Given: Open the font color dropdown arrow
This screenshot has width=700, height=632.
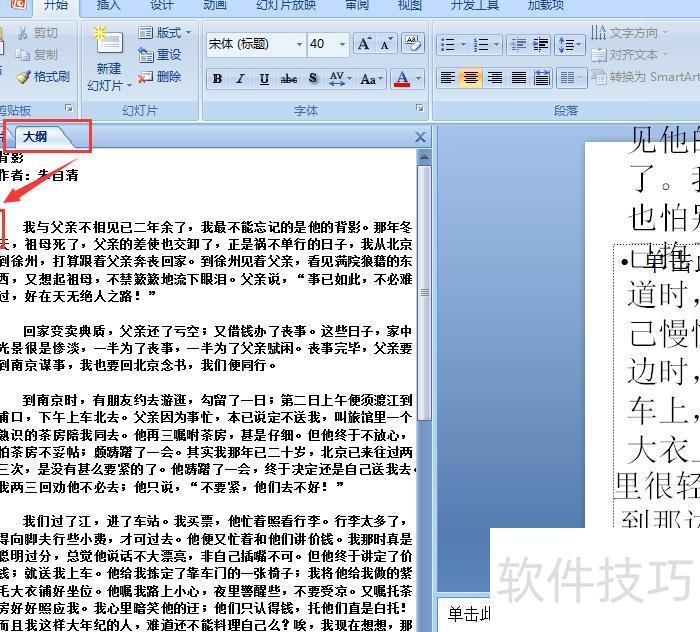Looking at the screenshot, I should coord(418,79).
